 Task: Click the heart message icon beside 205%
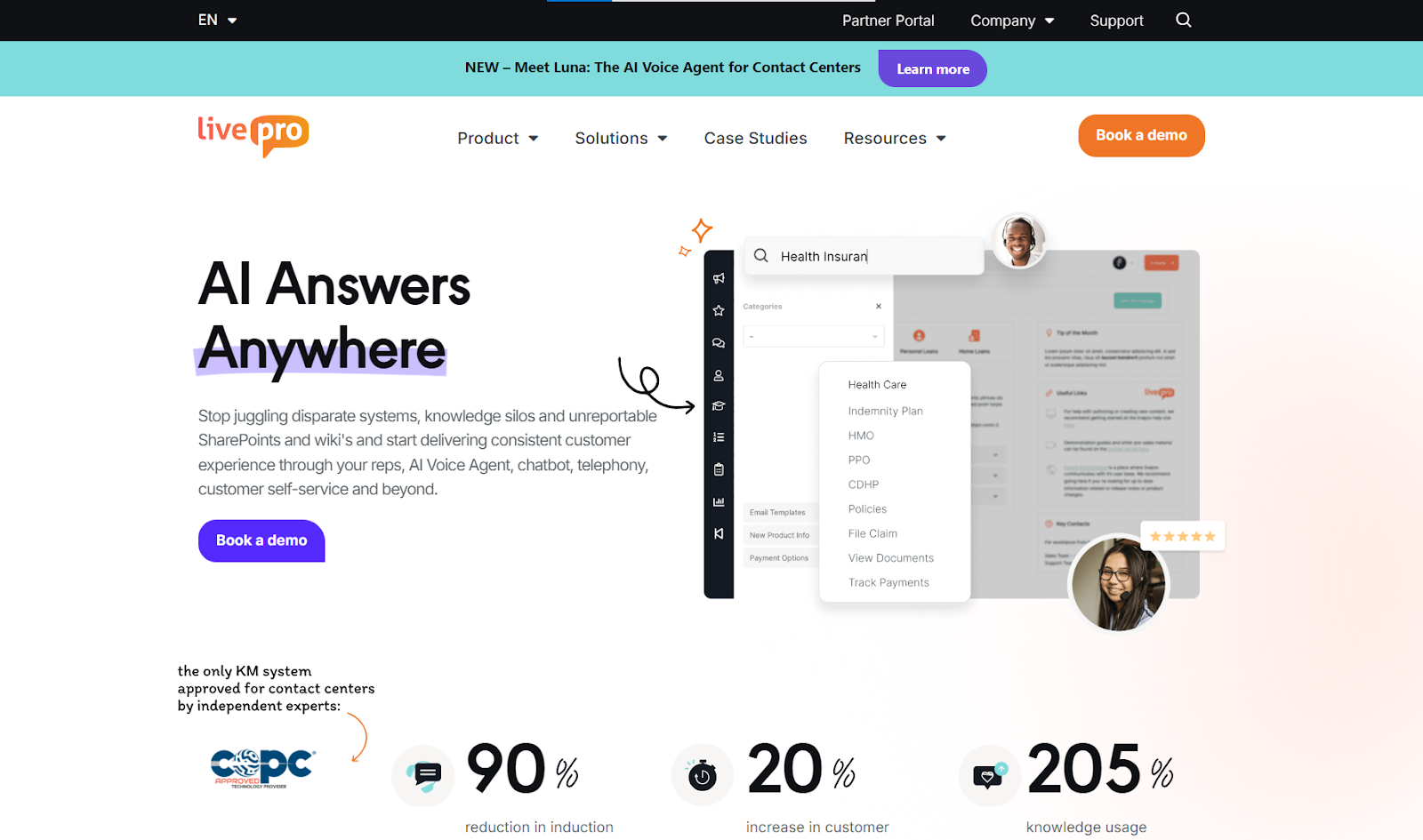(x=990, y=776)
